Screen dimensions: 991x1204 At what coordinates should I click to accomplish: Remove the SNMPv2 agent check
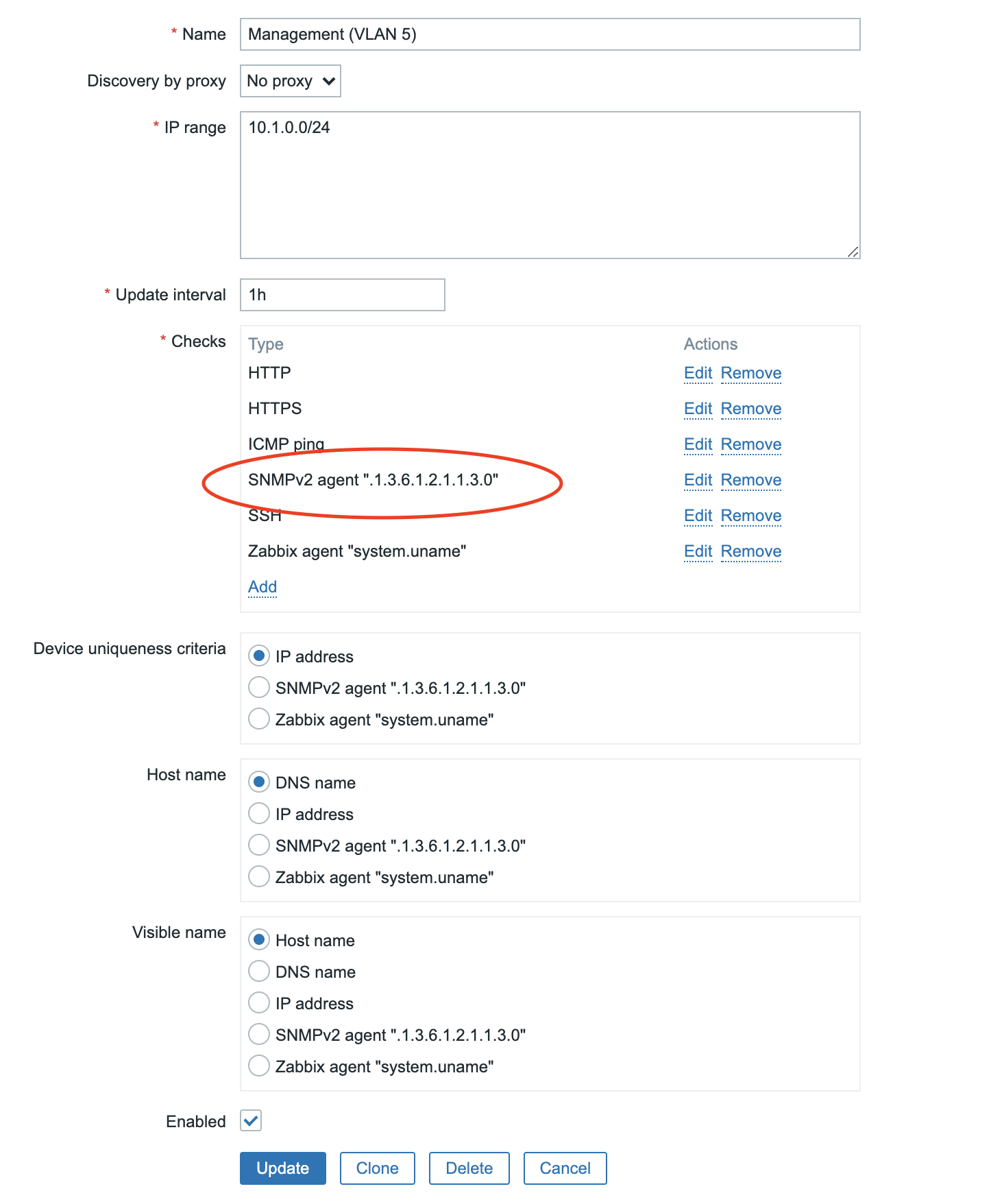pos(751,480)
